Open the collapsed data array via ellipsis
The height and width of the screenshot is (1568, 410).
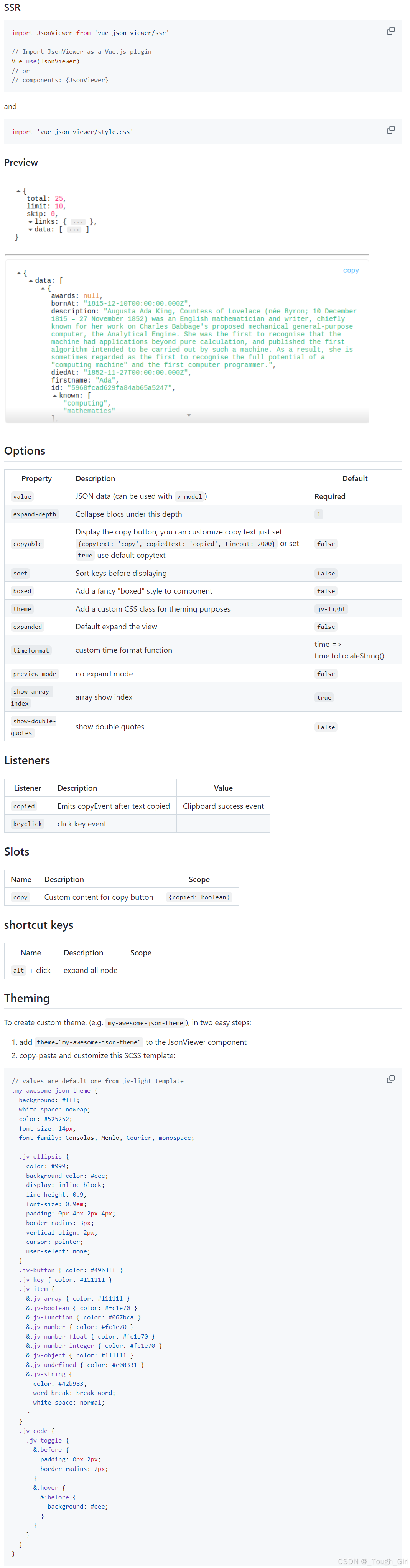(74, 229)
